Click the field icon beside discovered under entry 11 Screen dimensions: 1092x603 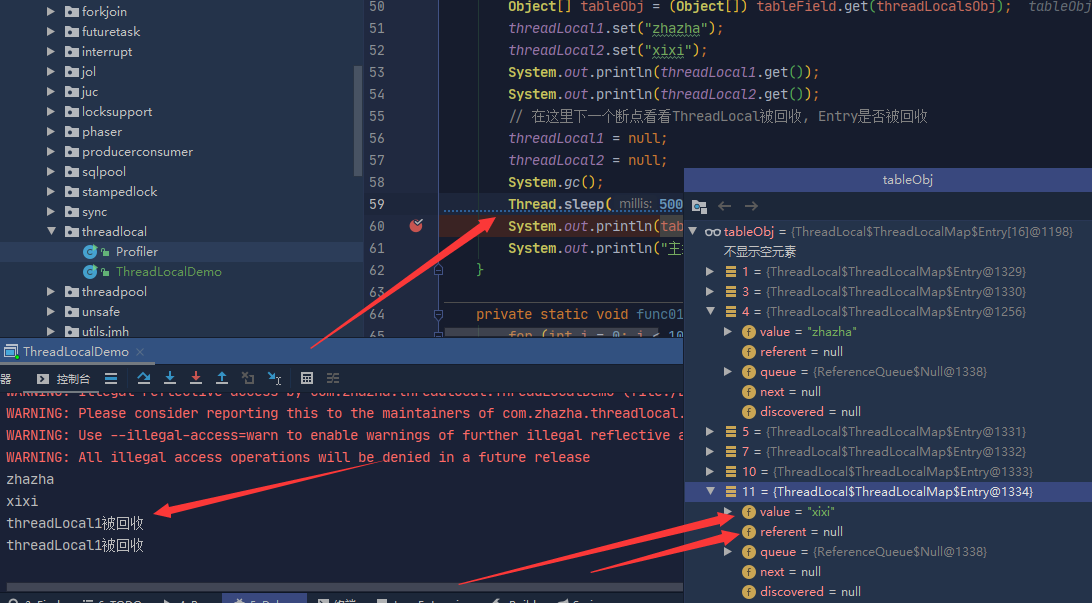pos(749,592)
